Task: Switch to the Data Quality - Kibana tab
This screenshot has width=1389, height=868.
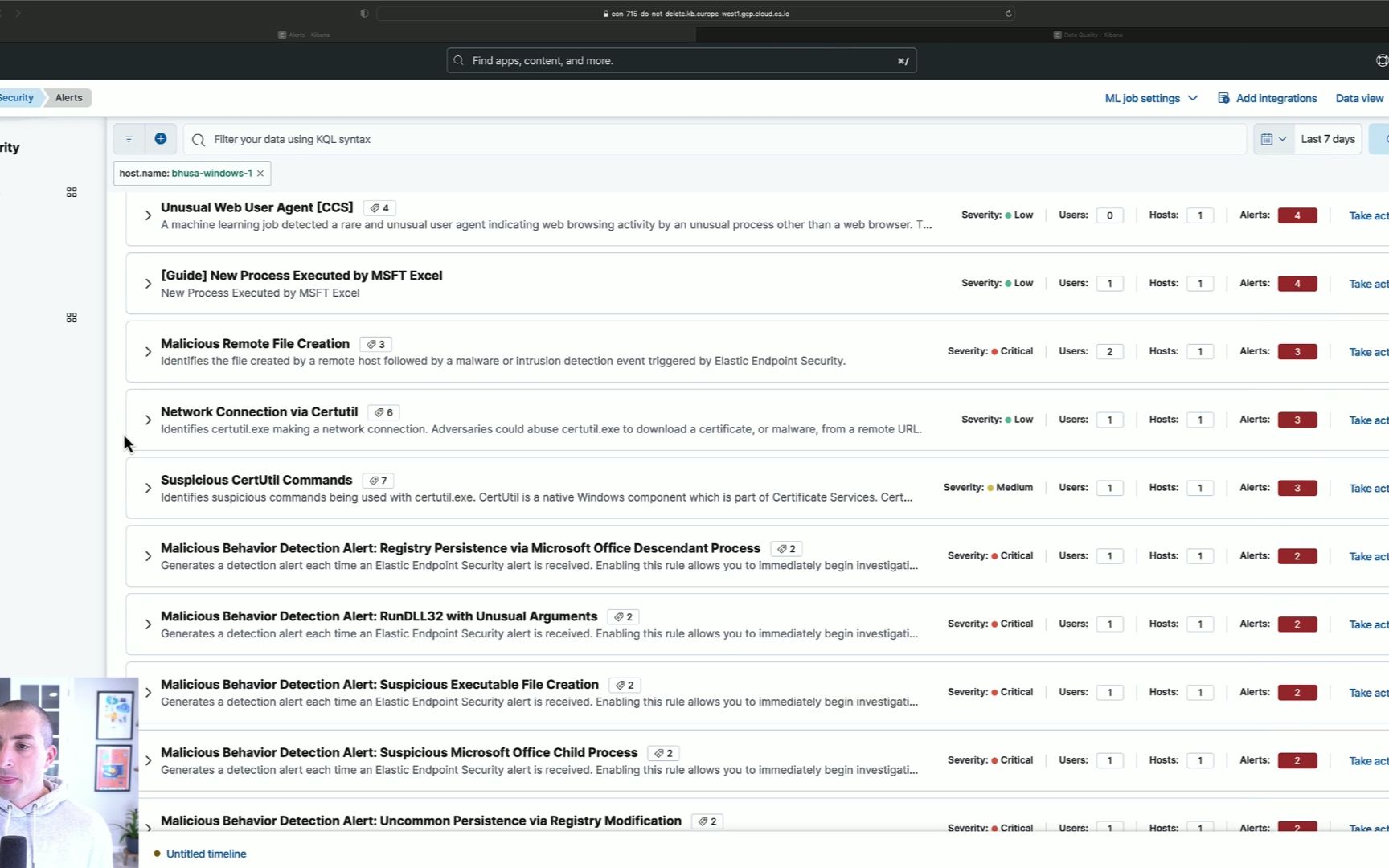Action: [1088, 35]
